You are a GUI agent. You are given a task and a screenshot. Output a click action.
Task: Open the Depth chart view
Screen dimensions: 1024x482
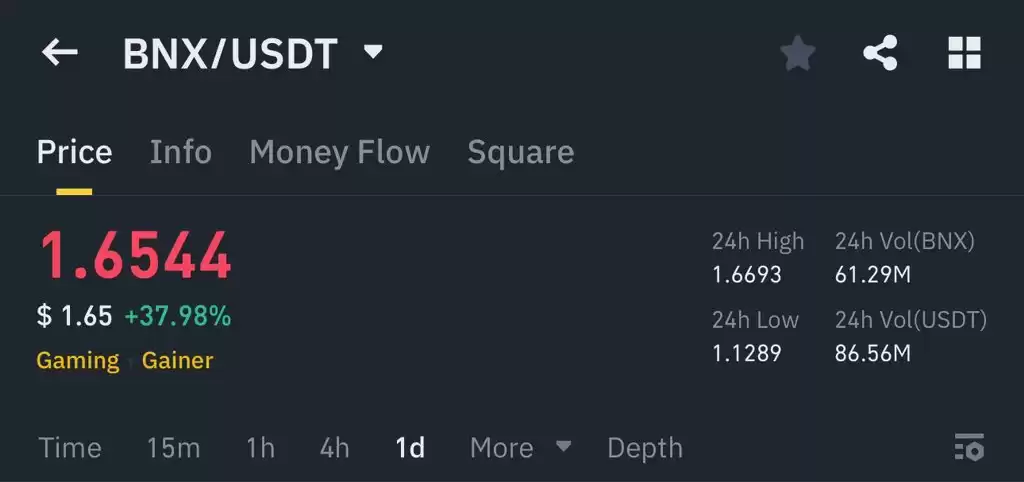pyautogui.click(x=645, y=449)
